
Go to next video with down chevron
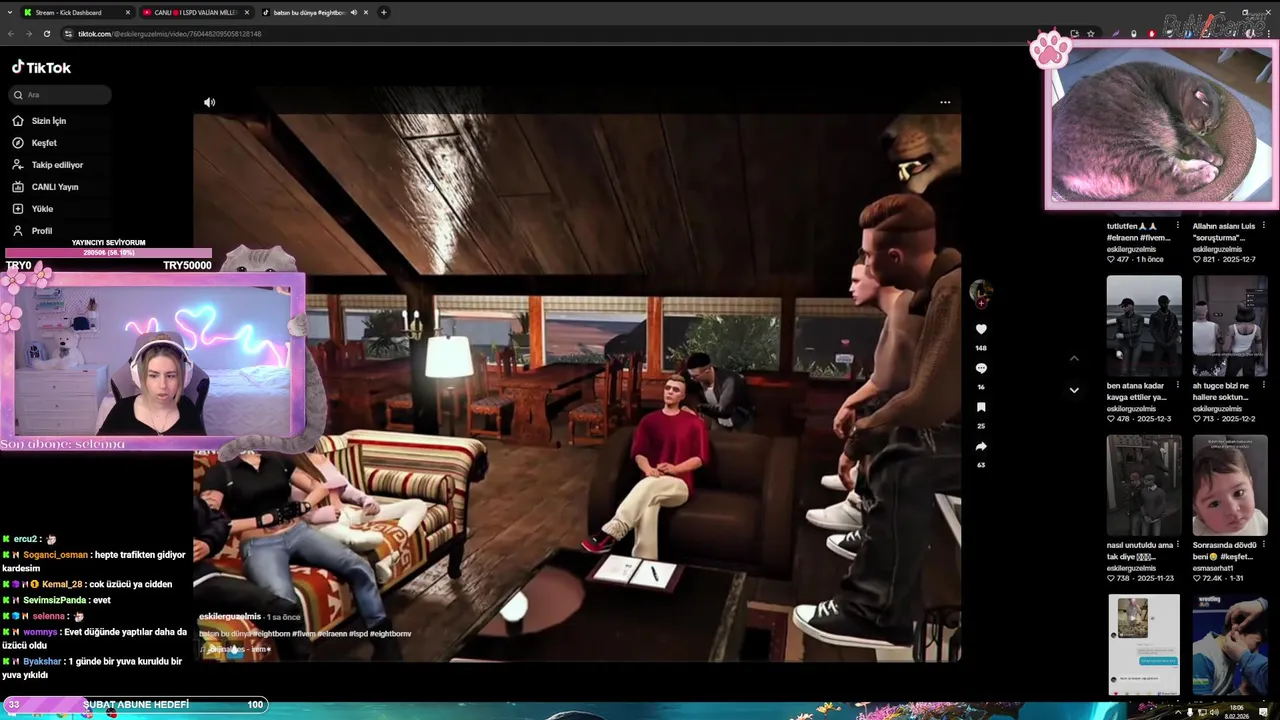pyautogui.click(x=1074, y=390)
